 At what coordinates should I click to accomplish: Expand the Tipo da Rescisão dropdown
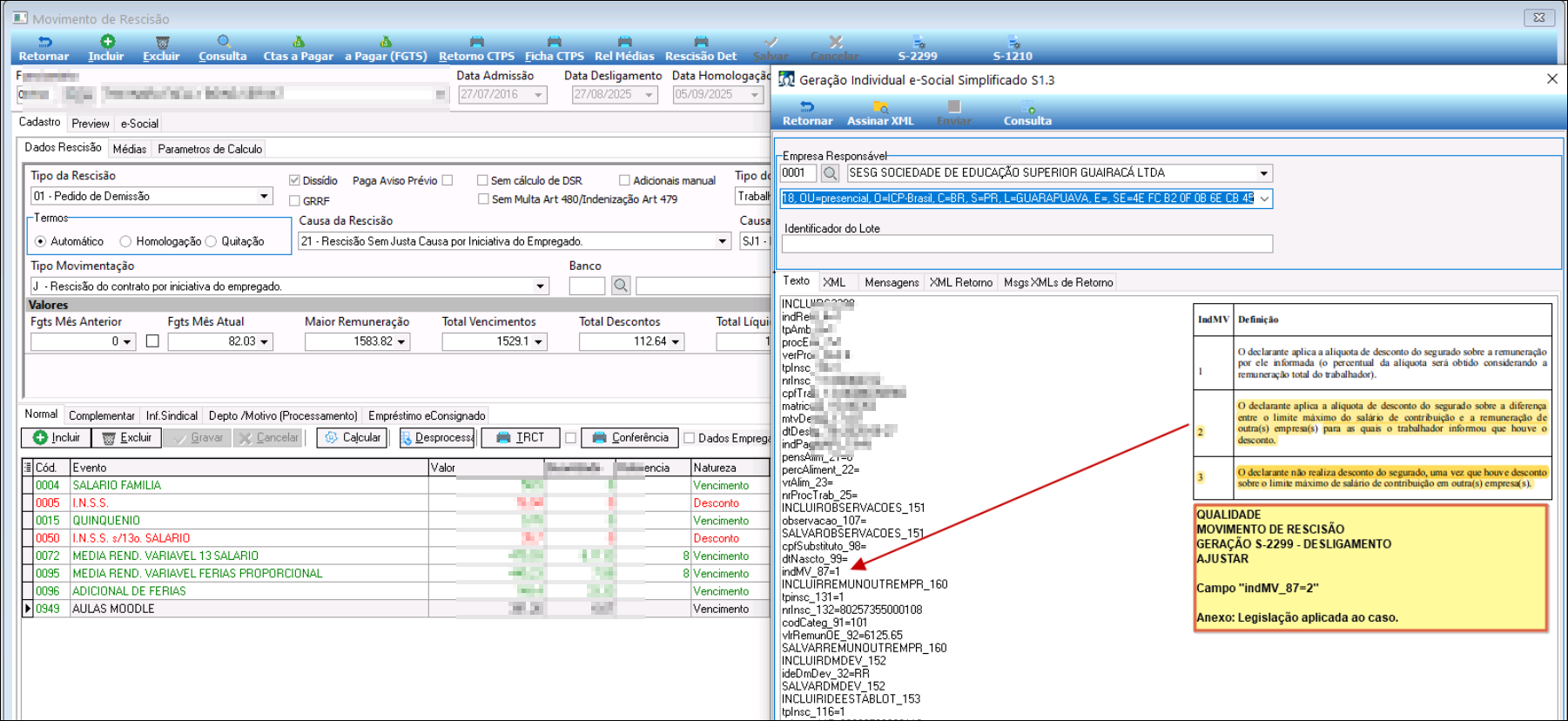point(264,197)
